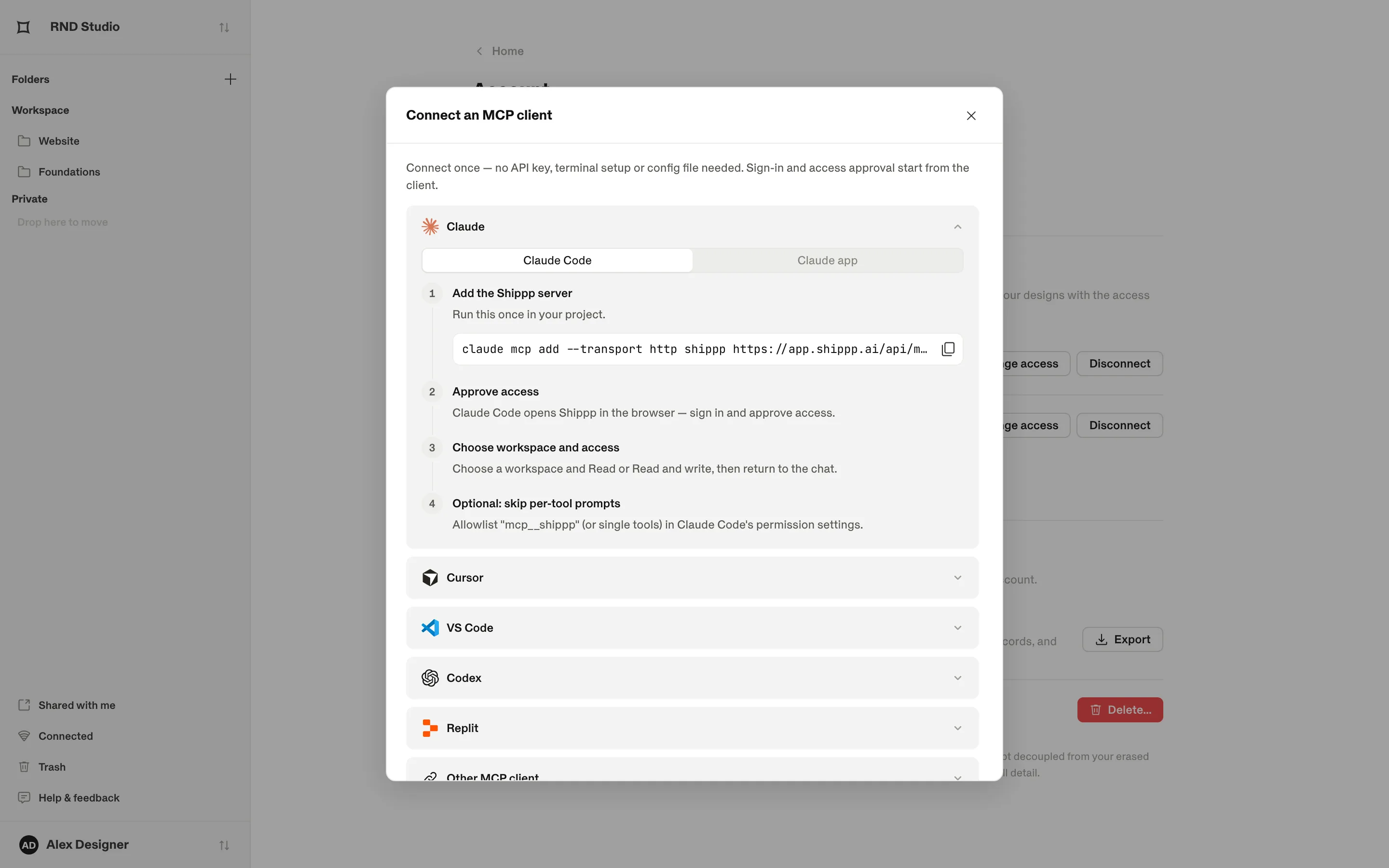The height and width of the screenshot is (868, 1389).
Task: Click the Folders heading
Action: (x=30, y=79)
